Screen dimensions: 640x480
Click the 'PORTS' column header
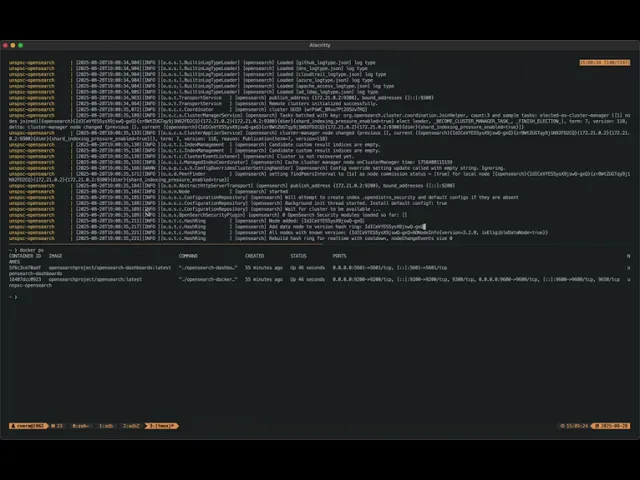click(339, 256)
